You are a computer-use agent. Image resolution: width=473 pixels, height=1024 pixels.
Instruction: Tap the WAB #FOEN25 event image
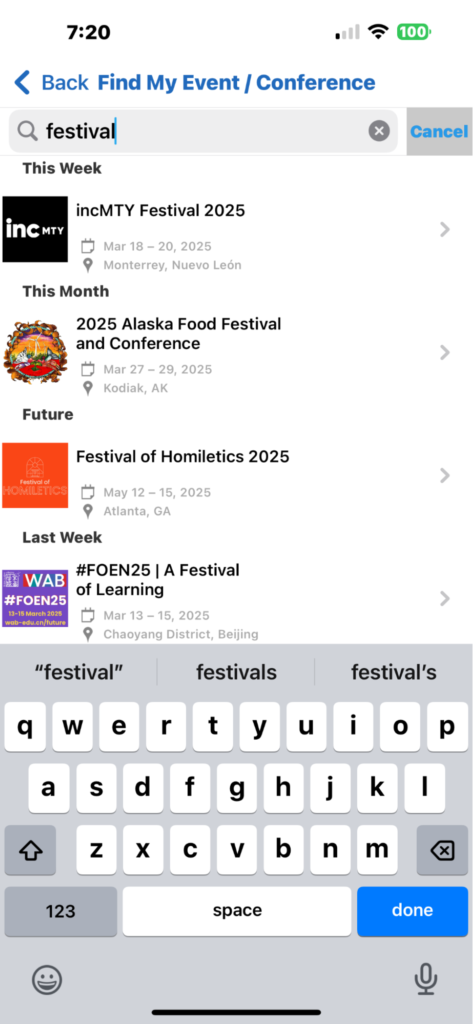(35, 598)
